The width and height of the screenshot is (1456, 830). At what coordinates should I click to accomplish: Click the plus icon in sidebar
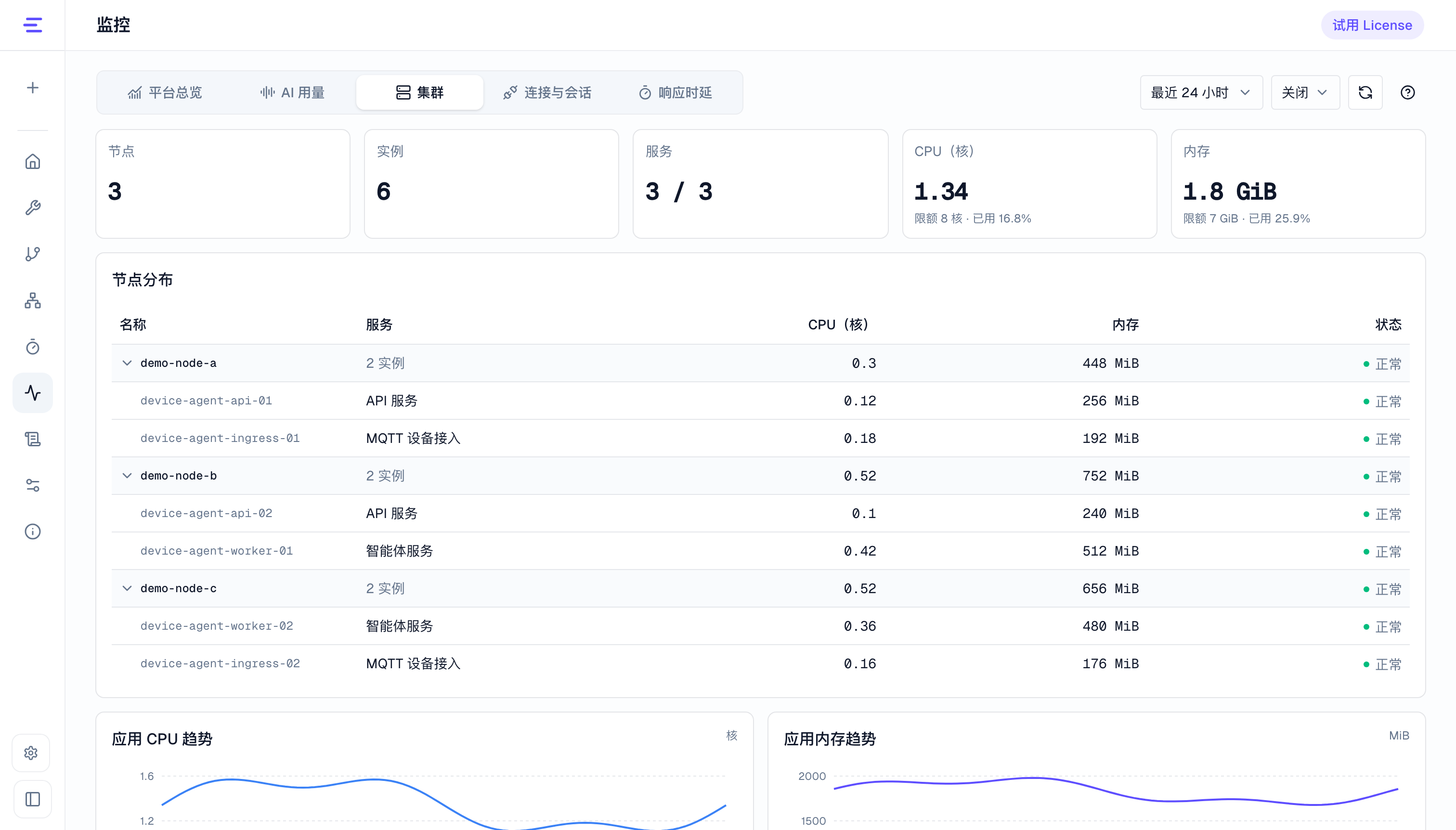(32, 88)
